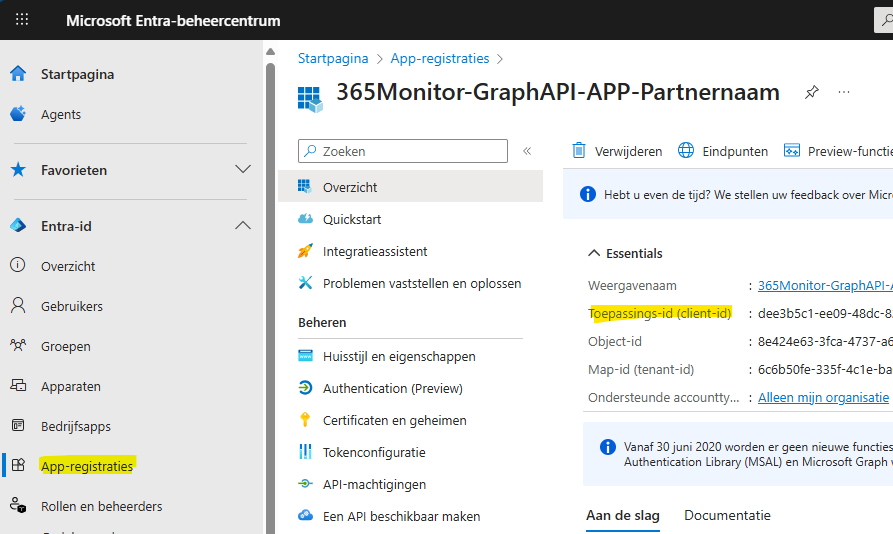Click the Microsoft Entra-beheercentrum title
The image size is (893, 534).
(173, 20)
